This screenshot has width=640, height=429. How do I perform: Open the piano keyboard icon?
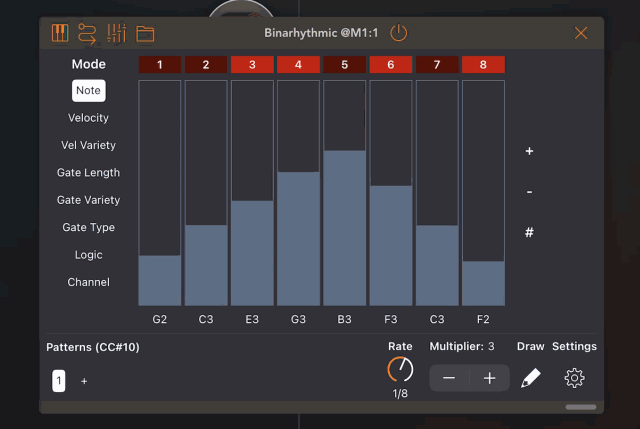[x=60, y=33]
